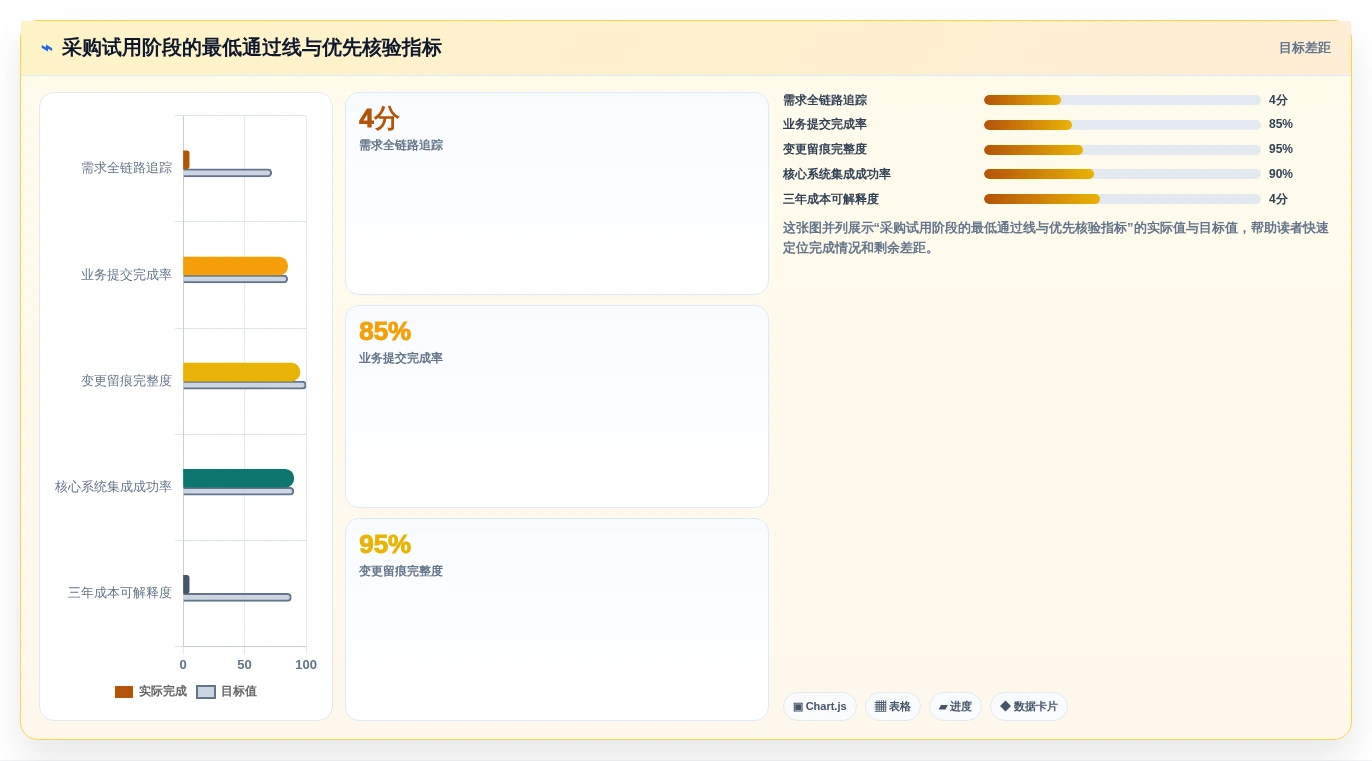Click the 95% data card value
This screenshot has height=761, width=1372.
[385, 545]
